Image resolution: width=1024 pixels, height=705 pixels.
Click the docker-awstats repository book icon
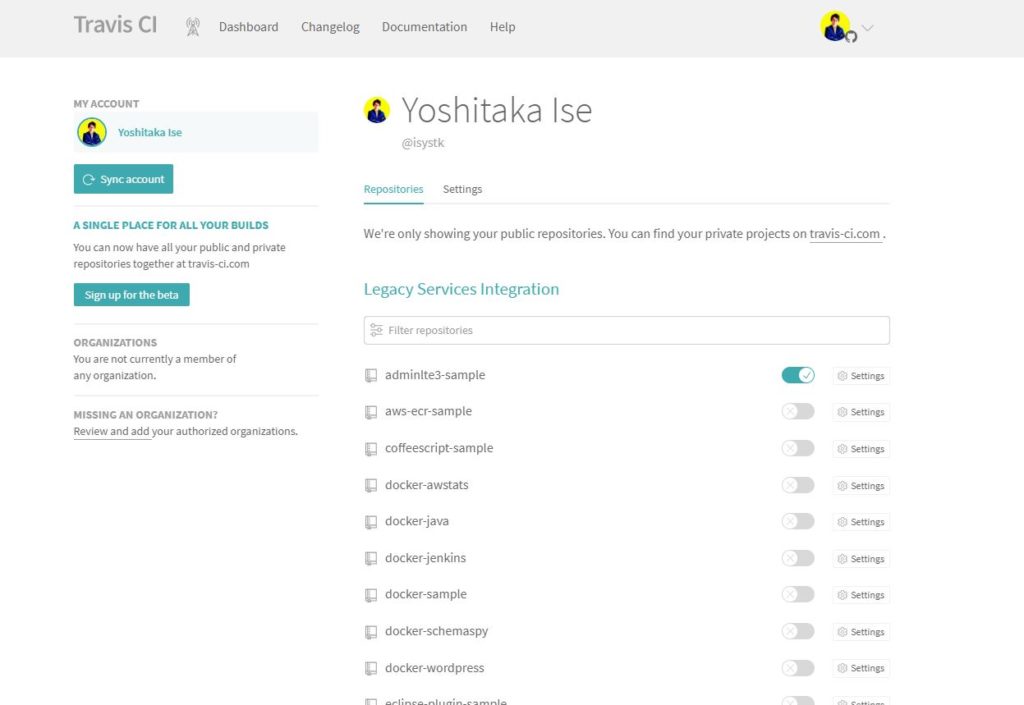click(371, 485)
